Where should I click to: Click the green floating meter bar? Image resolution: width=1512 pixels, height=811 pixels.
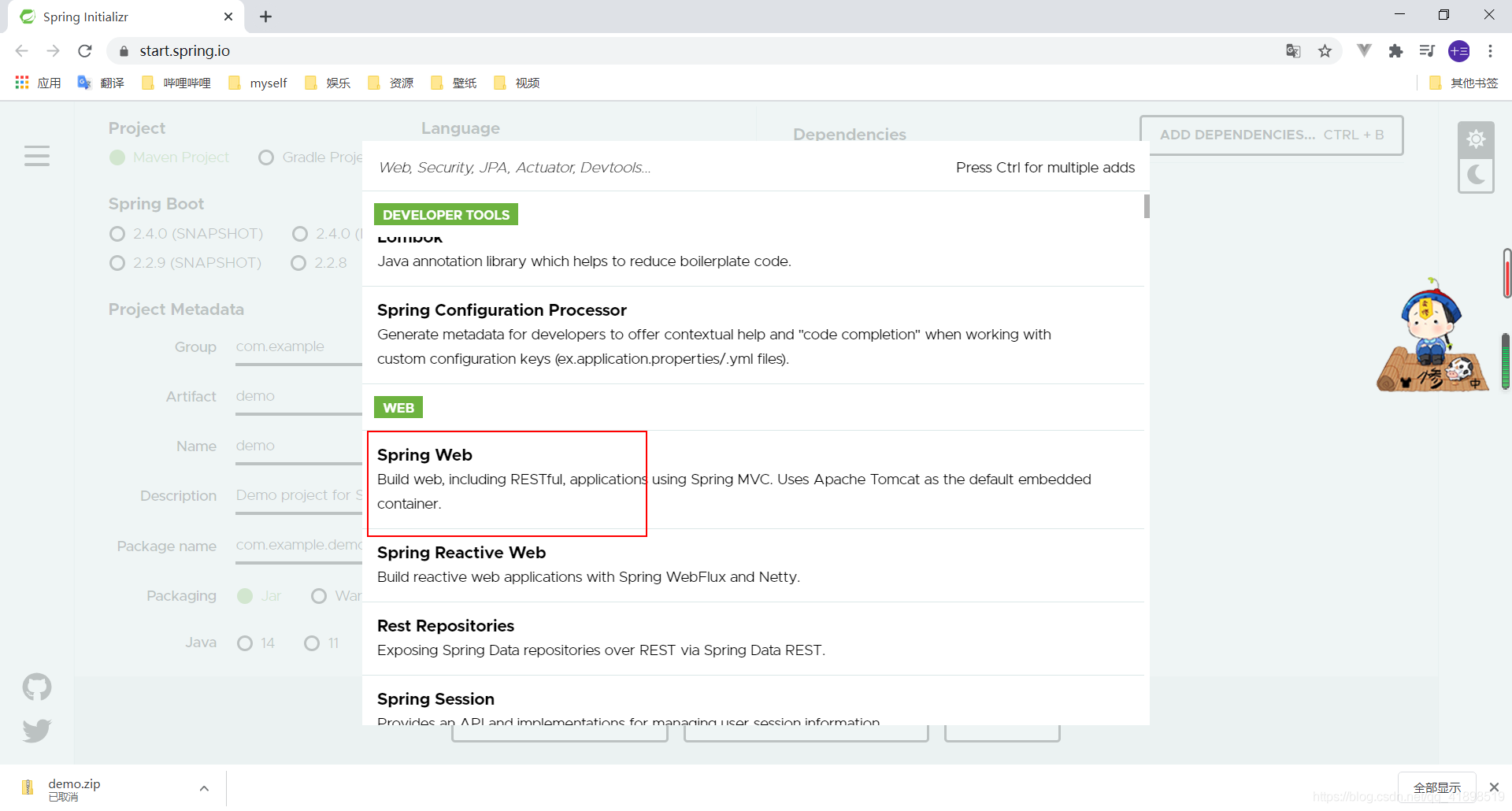pos(1506,361)
